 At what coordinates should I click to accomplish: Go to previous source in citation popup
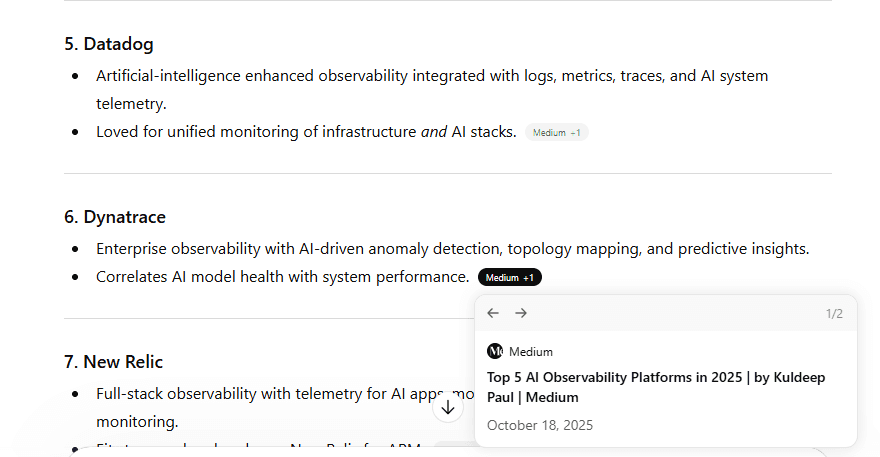(x=493, y=313)
